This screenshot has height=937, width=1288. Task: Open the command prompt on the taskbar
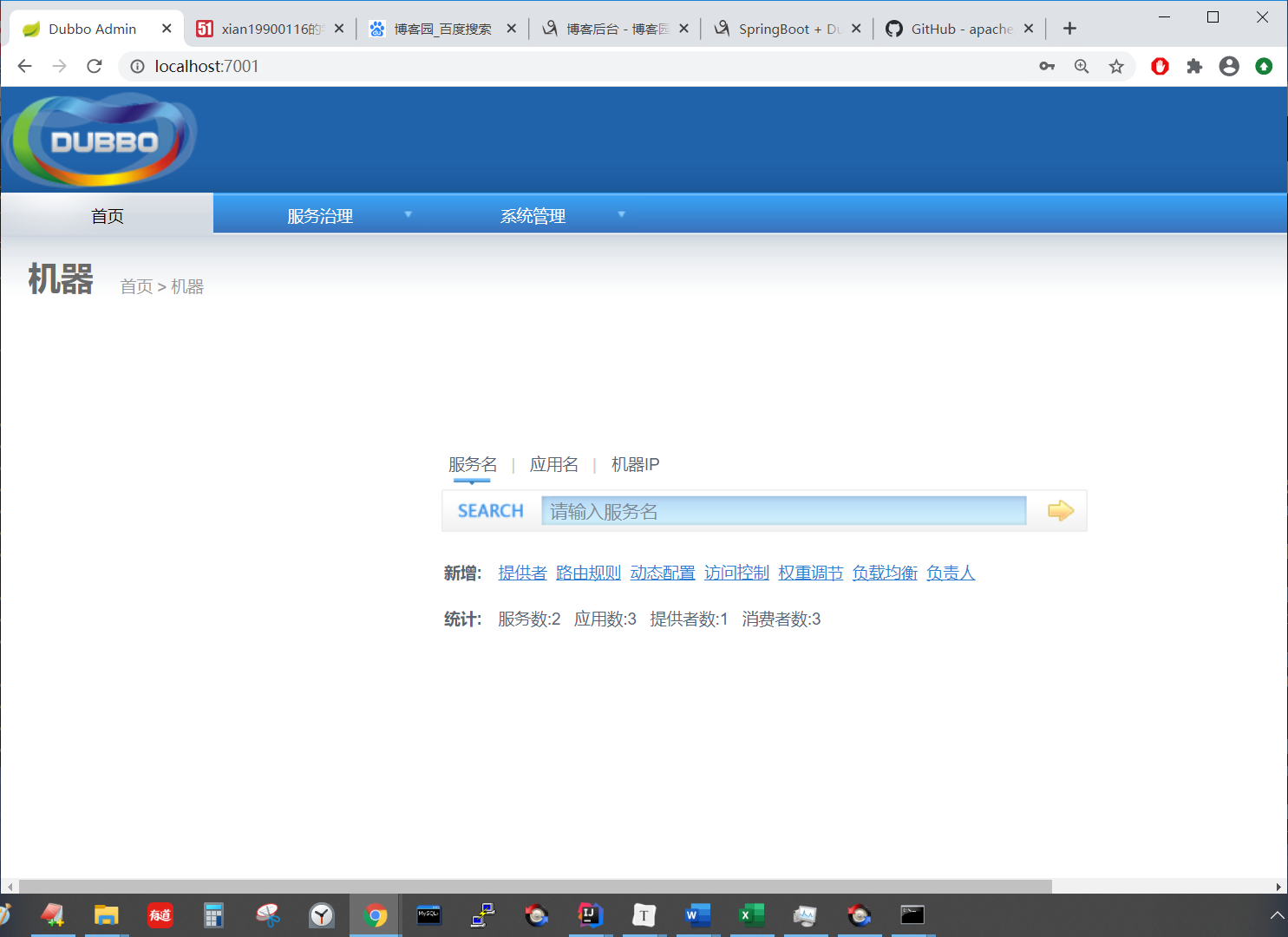tap(913, 915)
